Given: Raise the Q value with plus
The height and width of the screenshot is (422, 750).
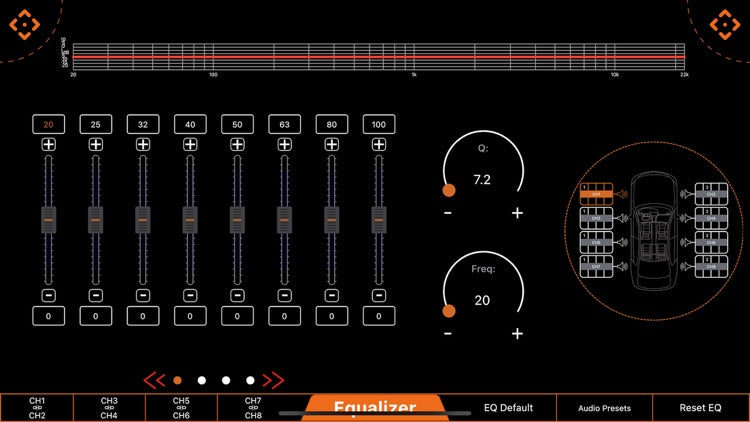Looking at the screenshot, I should click(x=517, y=213).
